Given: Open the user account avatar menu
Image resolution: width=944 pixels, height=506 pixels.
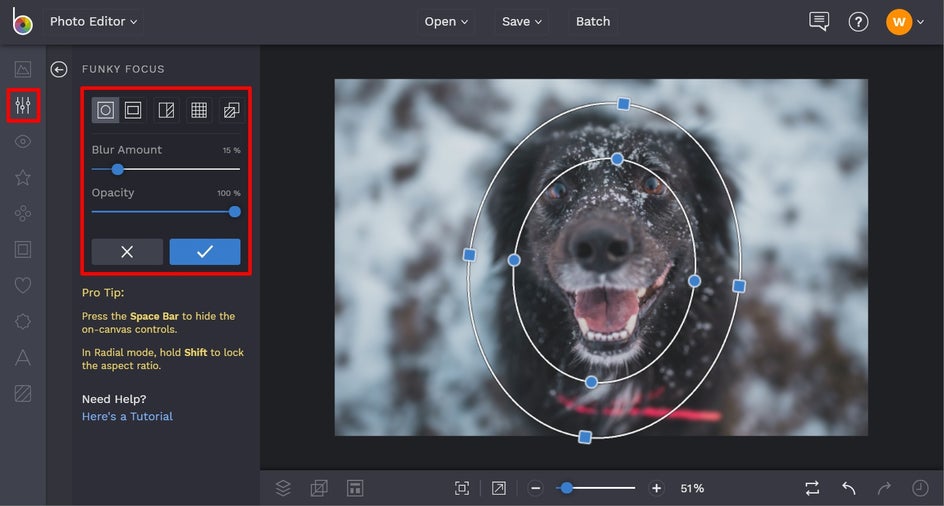Looking at the screenshot, I should [905, 22].
